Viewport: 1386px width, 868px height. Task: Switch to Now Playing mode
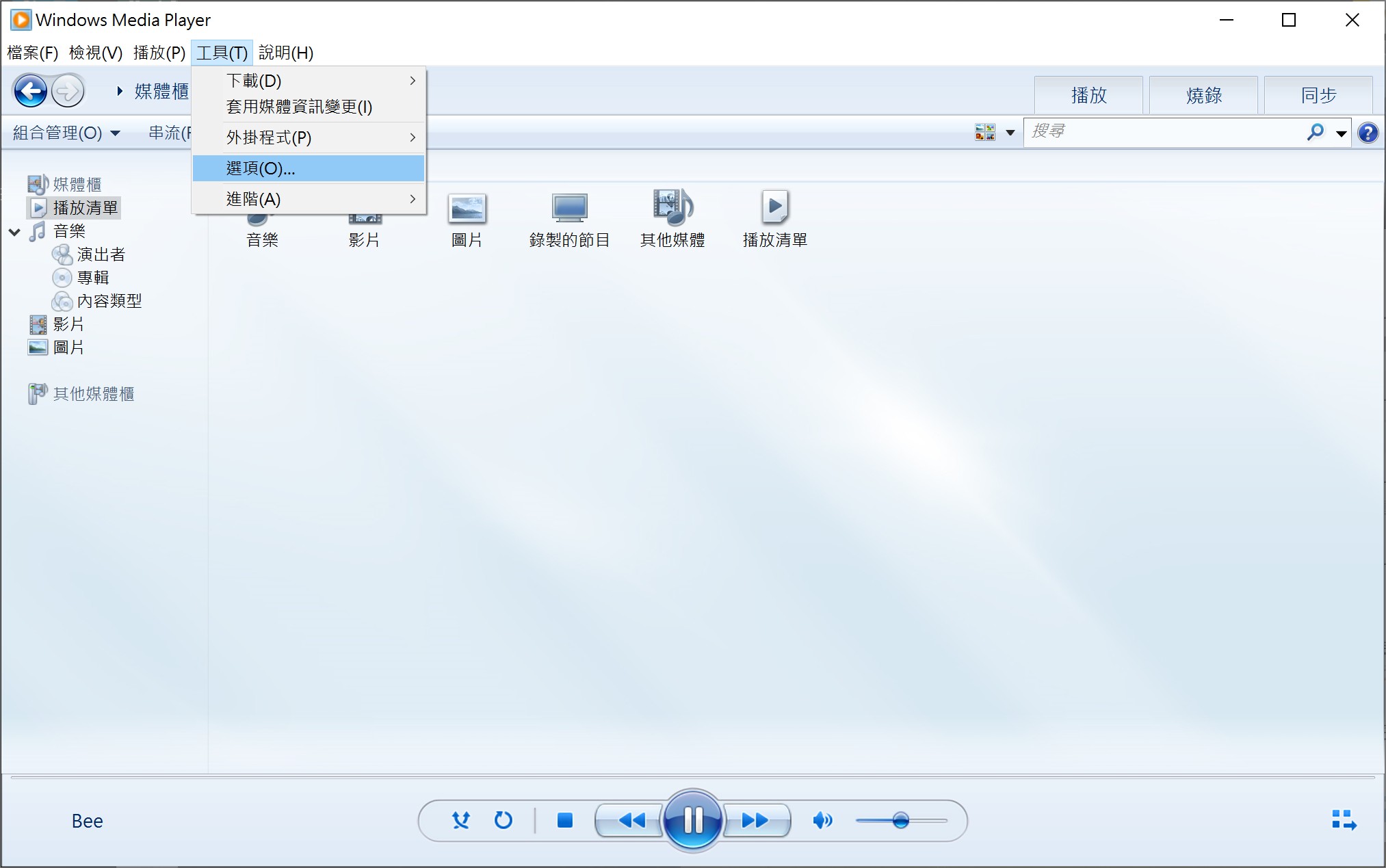coord(1344,820)
